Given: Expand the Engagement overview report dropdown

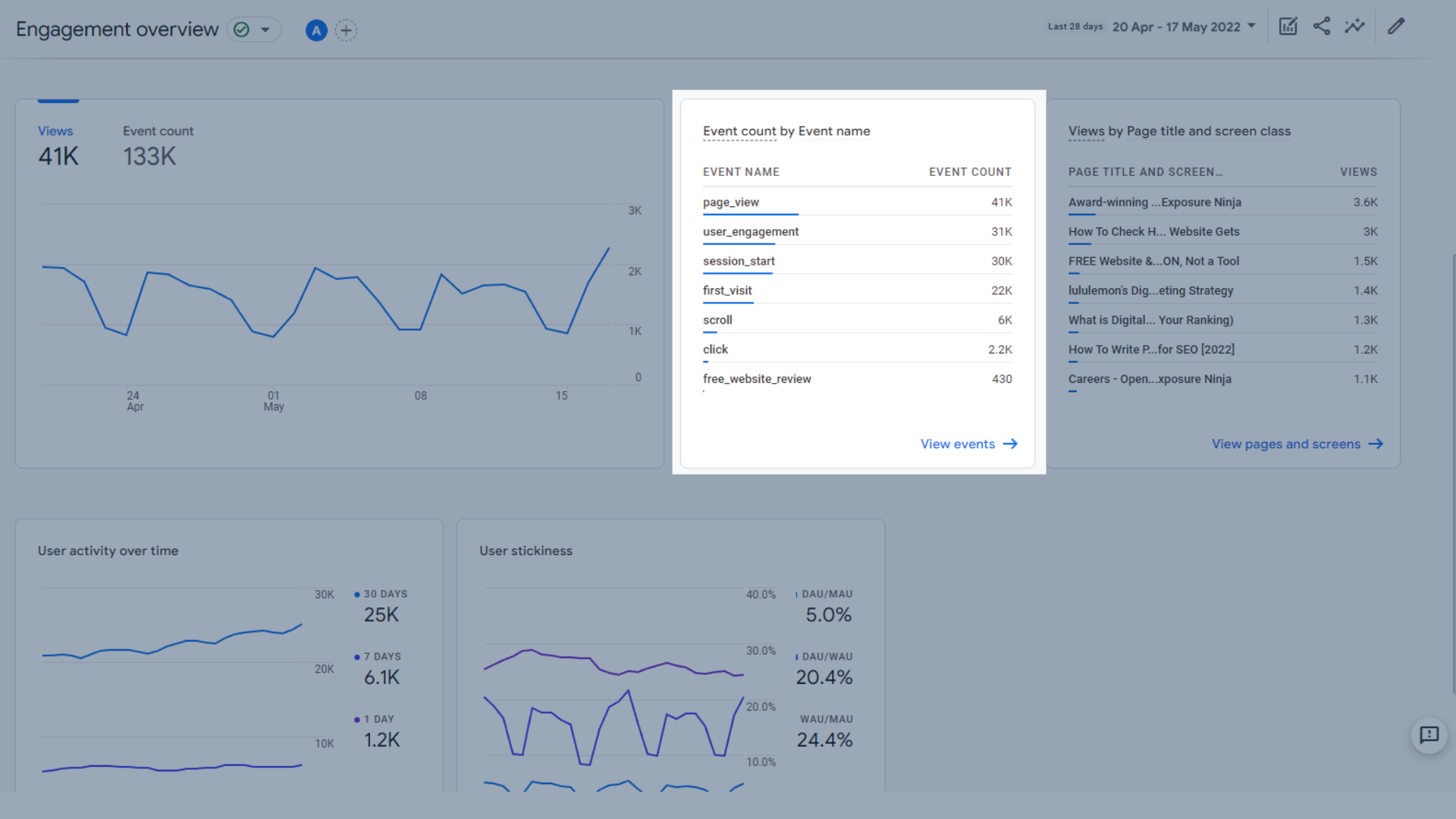Looking at the screenshot, I should pyautogui.click(x=265, y=29).
